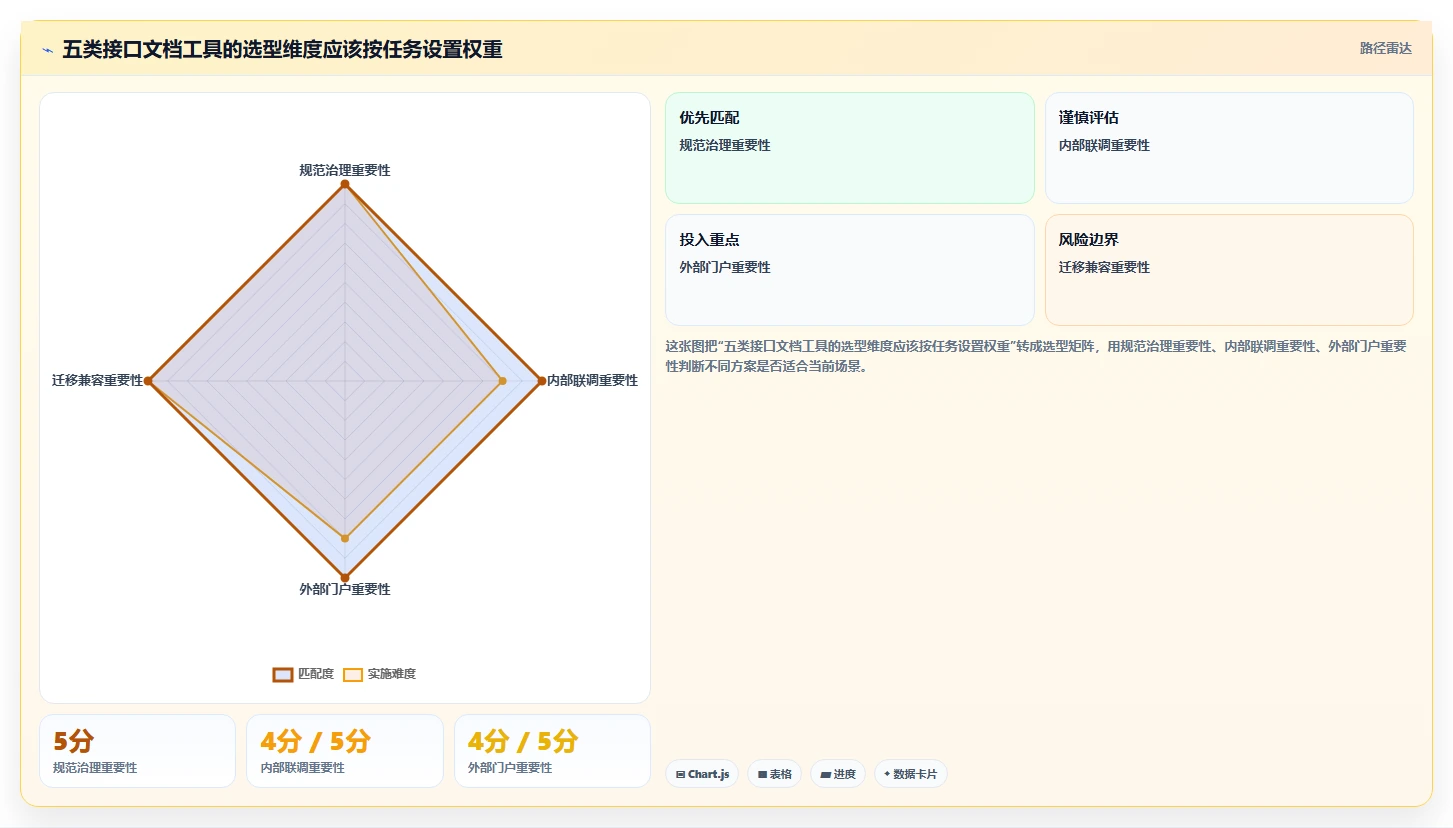Open the 投入重点 card

tap(850, 270)
